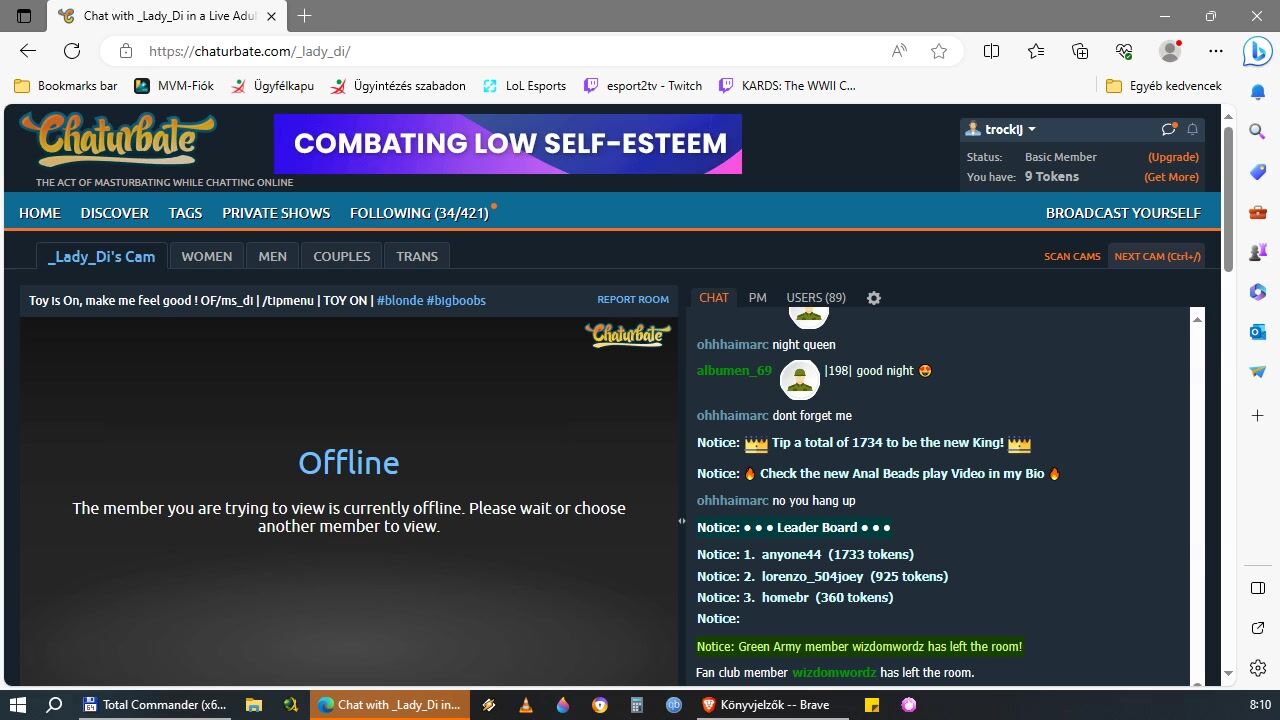
Task: Switch to the PM tab
Action: (x=758, y=297)
